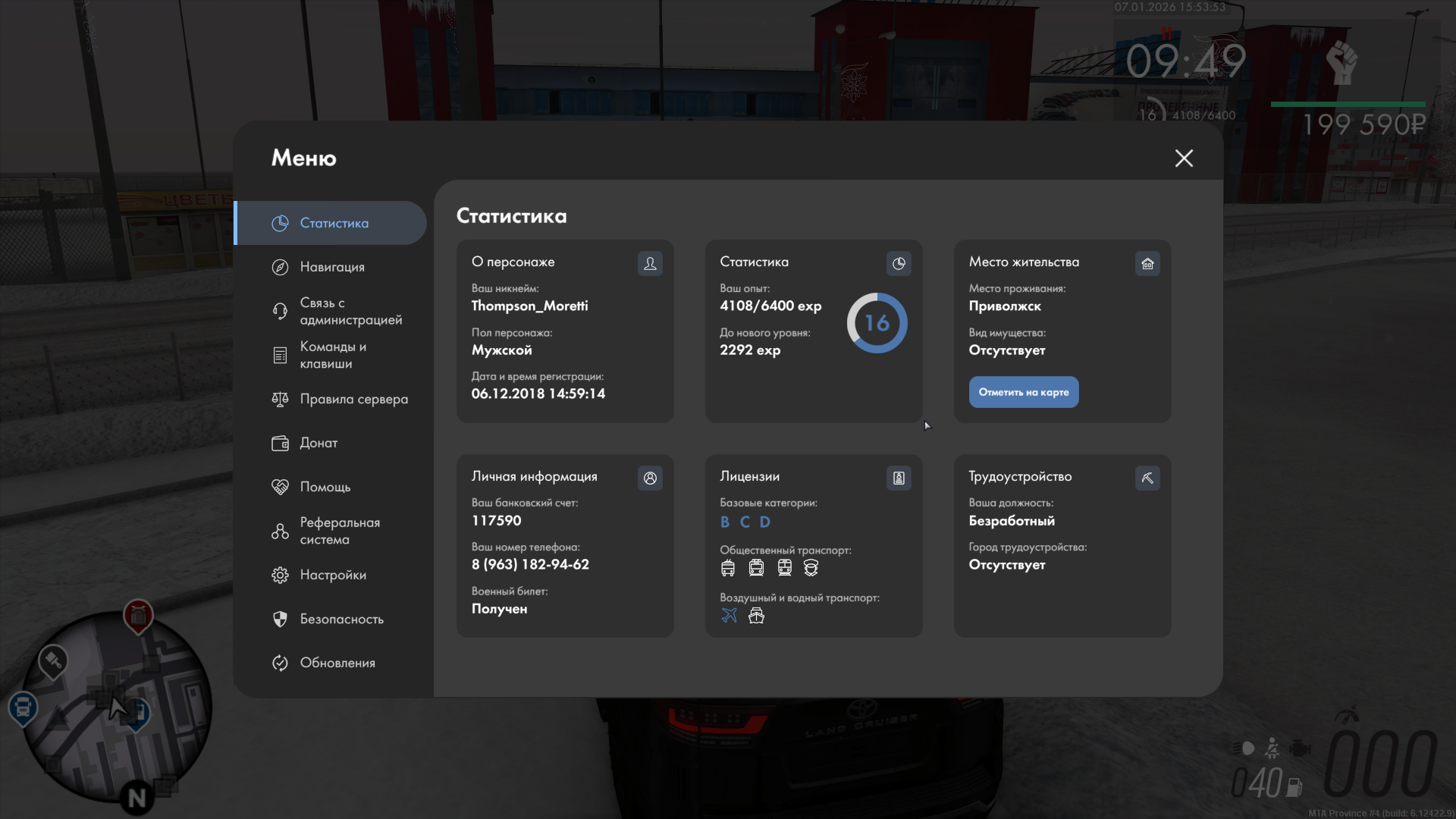Open Правила сервера from the sidebar
This screenshot has height=819, width=1456.
pos(353,399)
